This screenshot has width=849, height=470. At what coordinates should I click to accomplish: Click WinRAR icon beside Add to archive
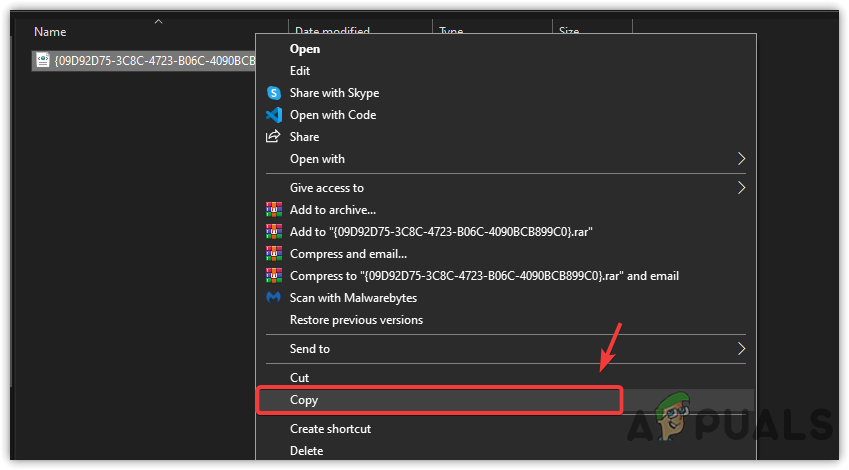click(x=274, y=210)
